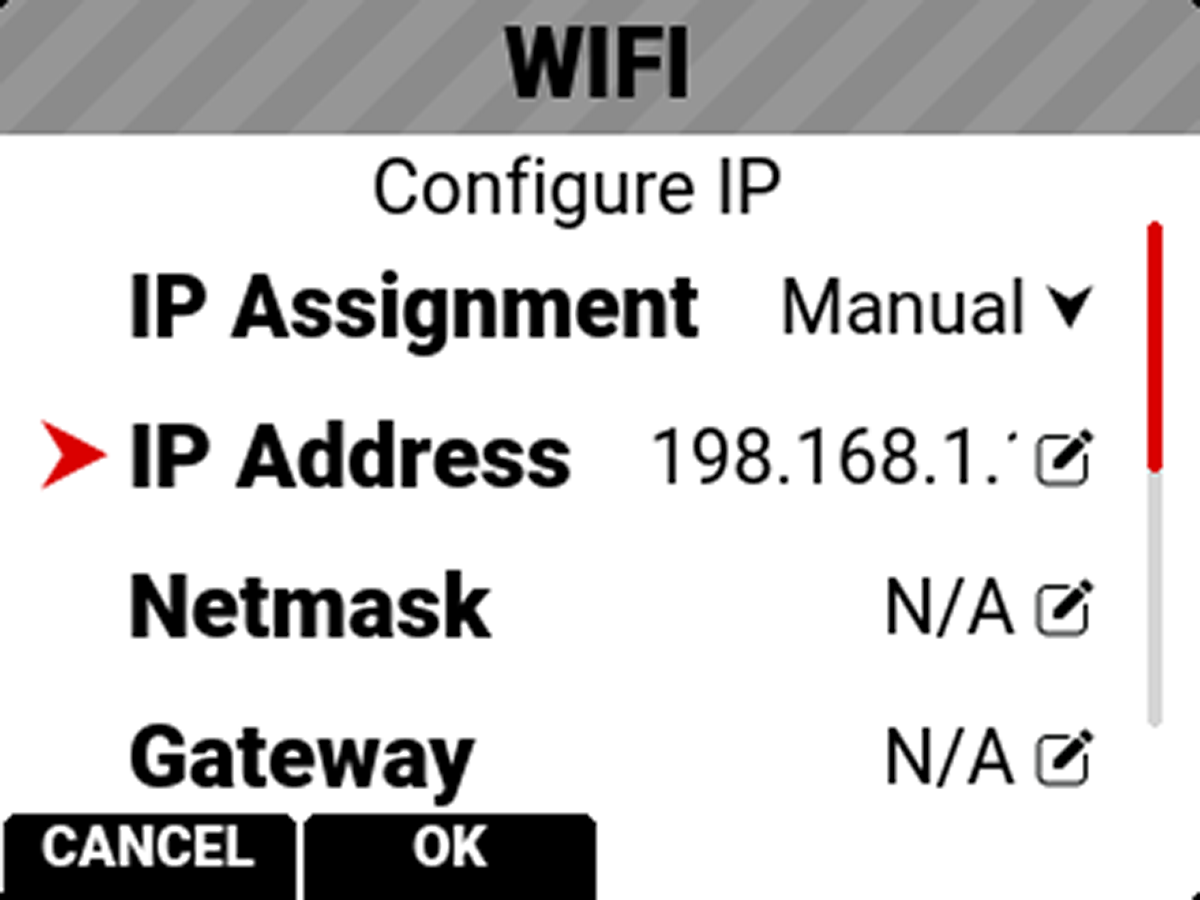Click the Netmask edit pencil icon
The width and height of the screenshot is (1200, 900).
1062,607
